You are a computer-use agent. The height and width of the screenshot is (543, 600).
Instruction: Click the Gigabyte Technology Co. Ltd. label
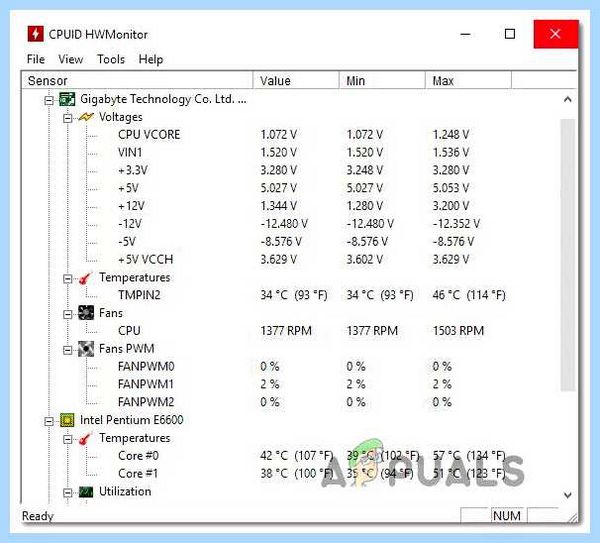point(163,99)
